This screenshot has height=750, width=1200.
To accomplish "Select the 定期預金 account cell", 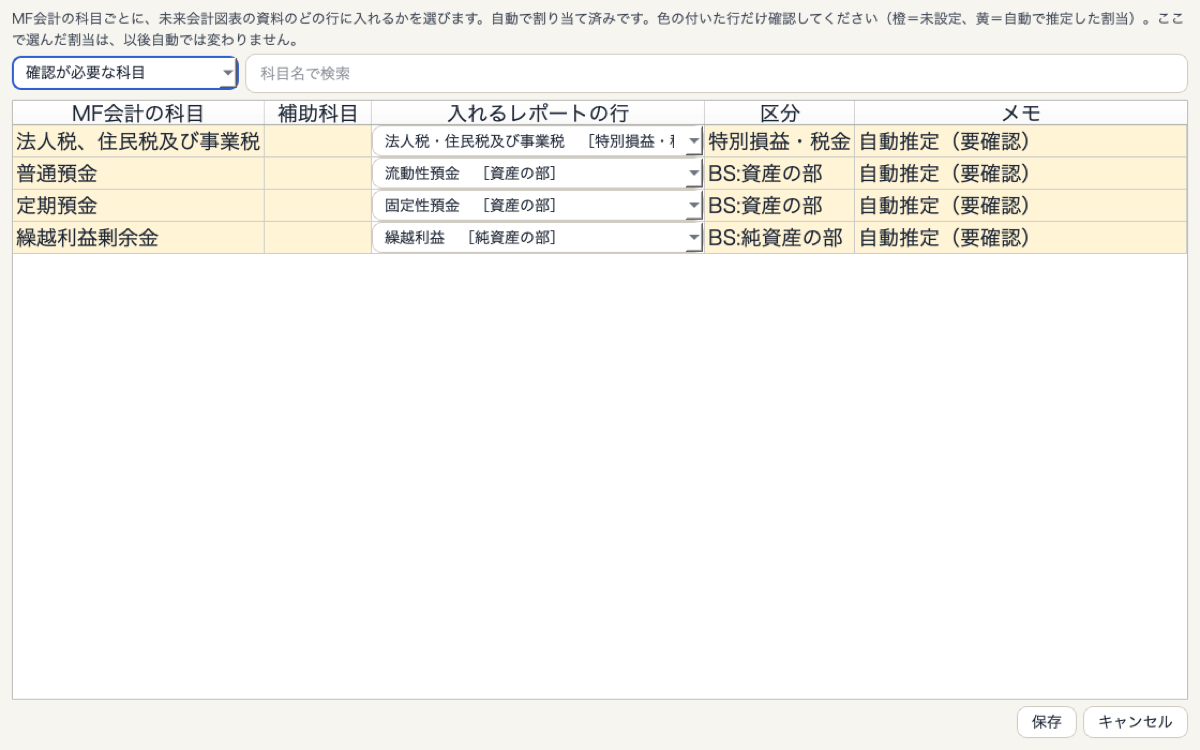I will pos(138,205).
